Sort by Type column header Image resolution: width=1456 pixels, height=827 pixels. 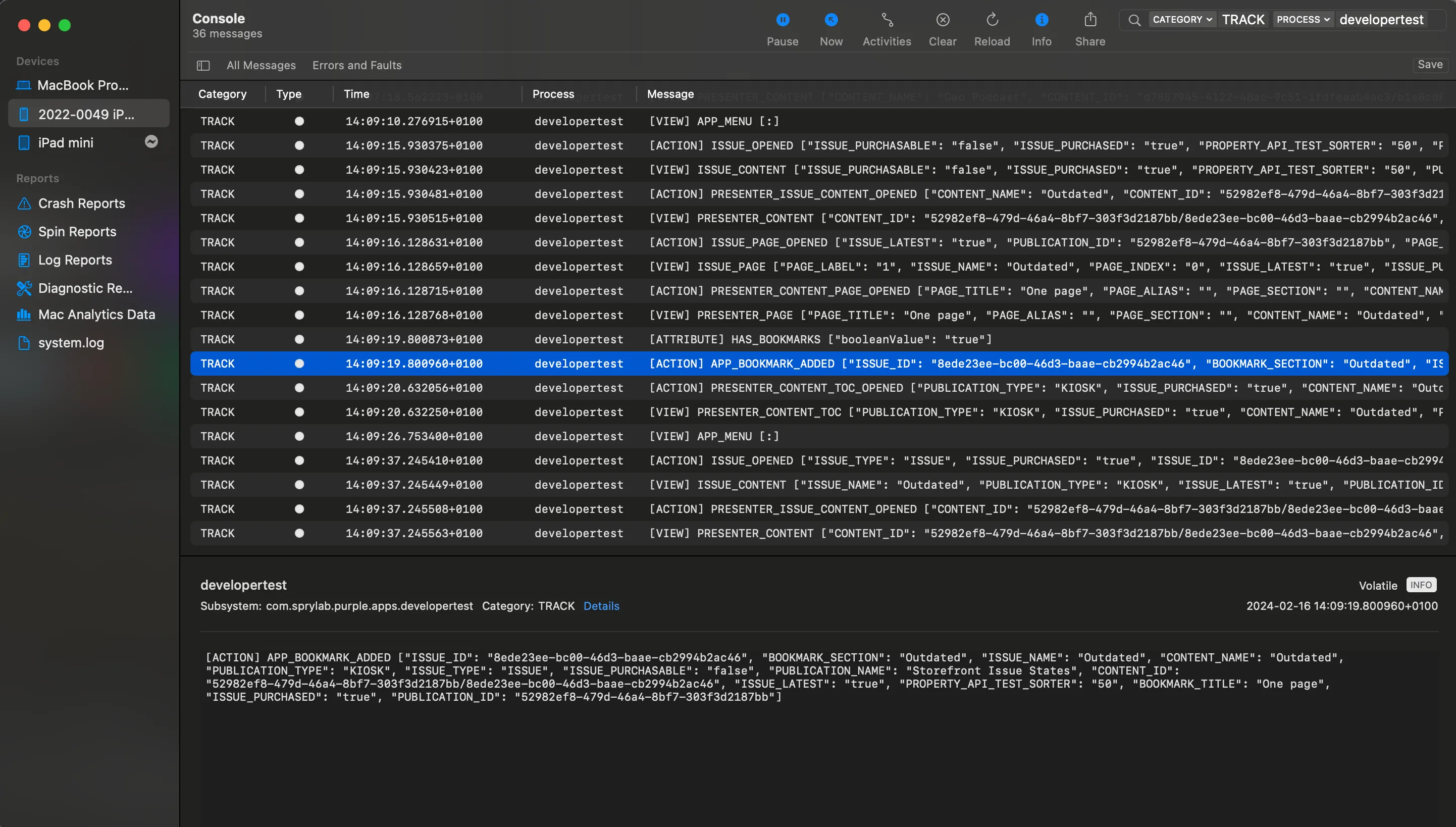pos(288,94)
